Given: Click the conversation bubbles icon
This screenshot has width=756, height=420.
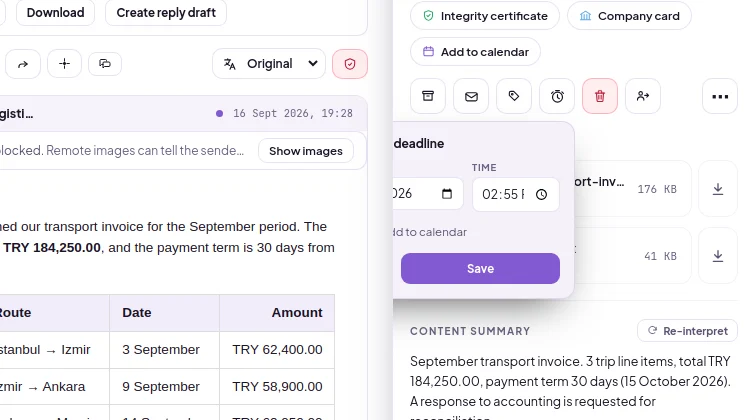Looking at the screenshot, I should (x=105, y=64).
